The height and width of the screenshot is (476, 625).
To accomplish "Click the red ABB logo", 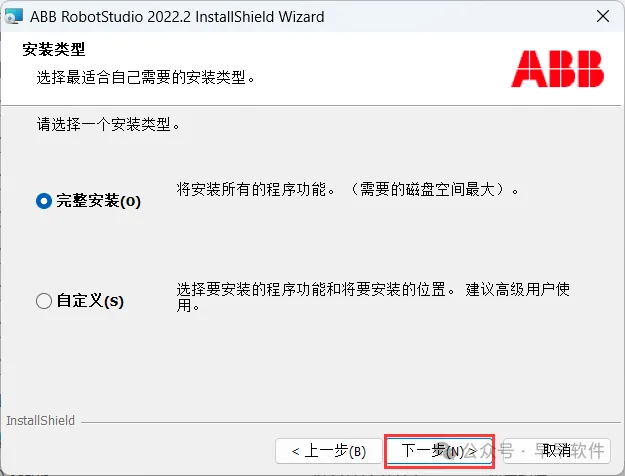I will (557, 69).
